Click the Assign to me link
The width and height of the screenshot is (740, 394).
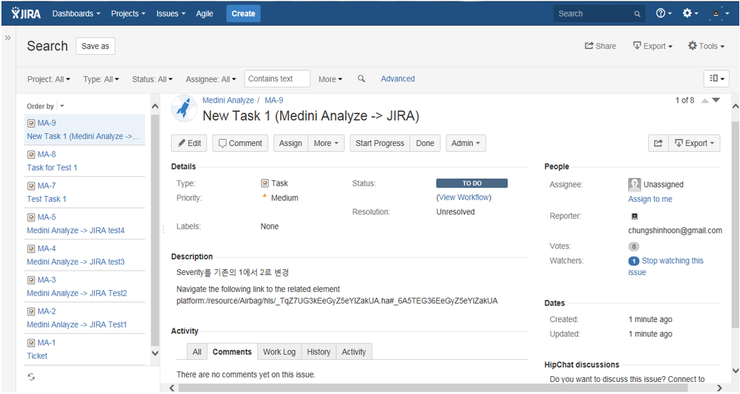click(650, 199)
